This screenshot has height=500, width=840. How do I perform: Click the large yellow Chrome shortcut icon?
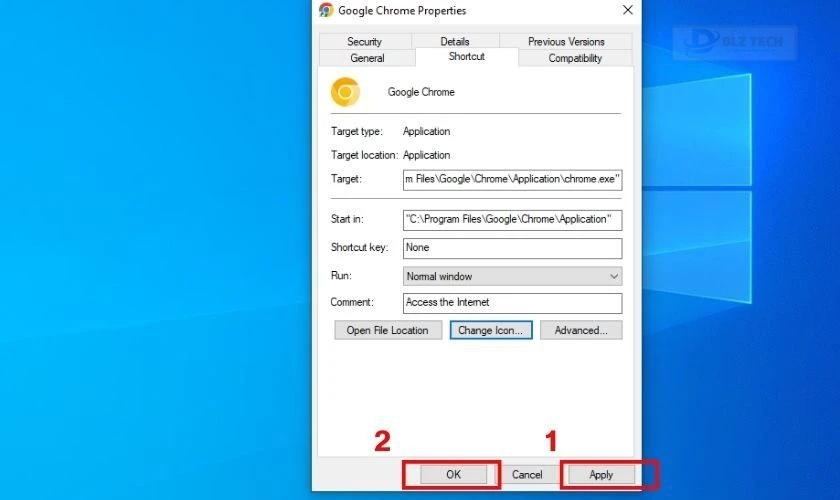click(x=345, y=92)
